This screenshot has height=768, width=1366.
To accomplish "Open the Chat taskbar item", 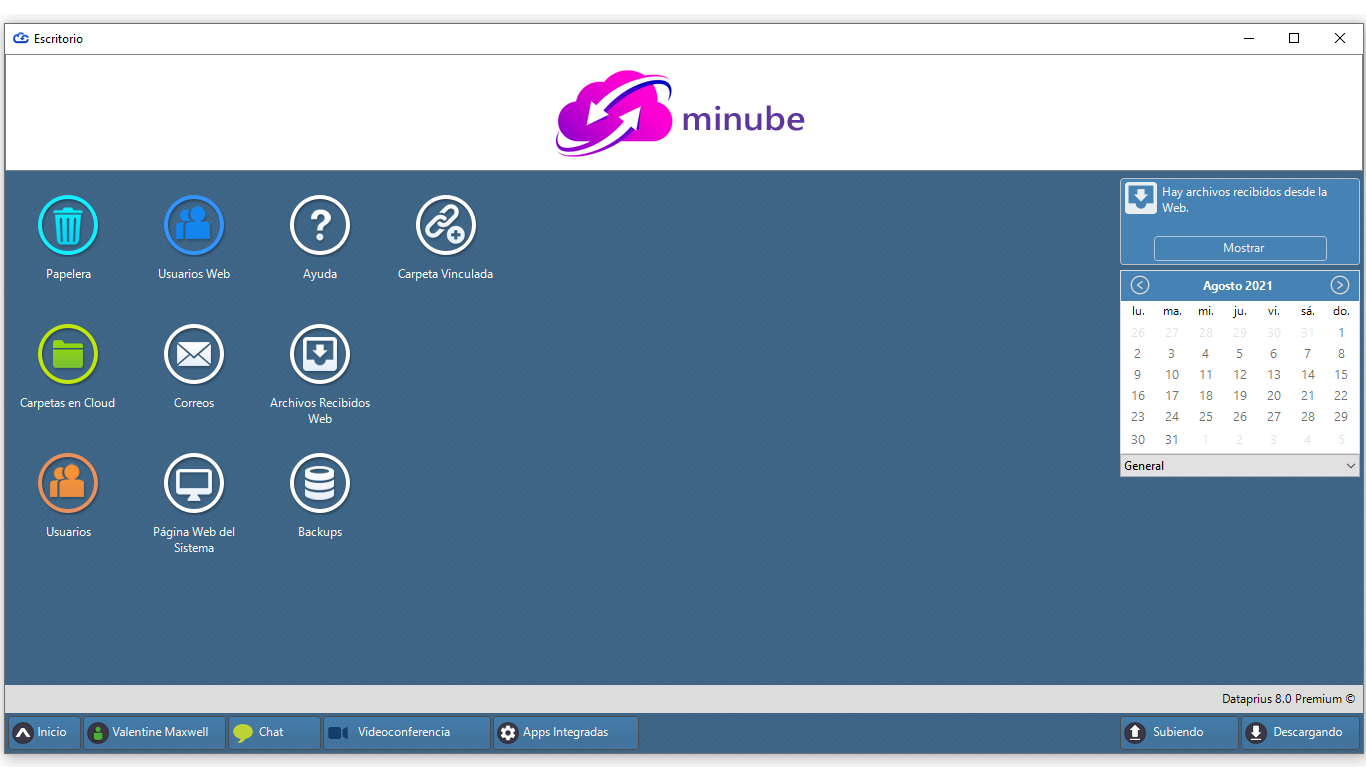I will 274,733.
